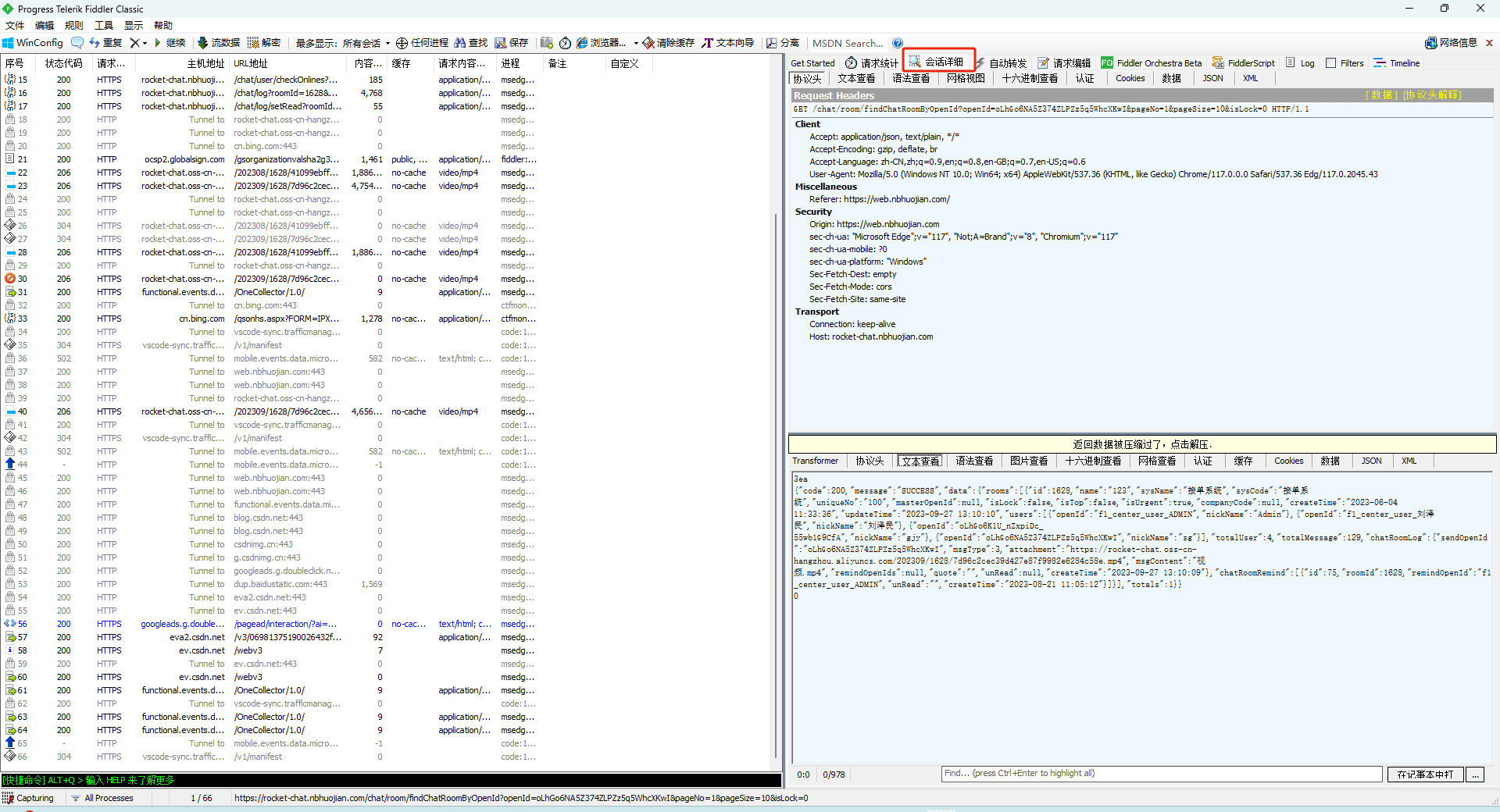Open the 工具 menu
The height and width of the screenshot is (812, 1500).
tap(104, 26)
